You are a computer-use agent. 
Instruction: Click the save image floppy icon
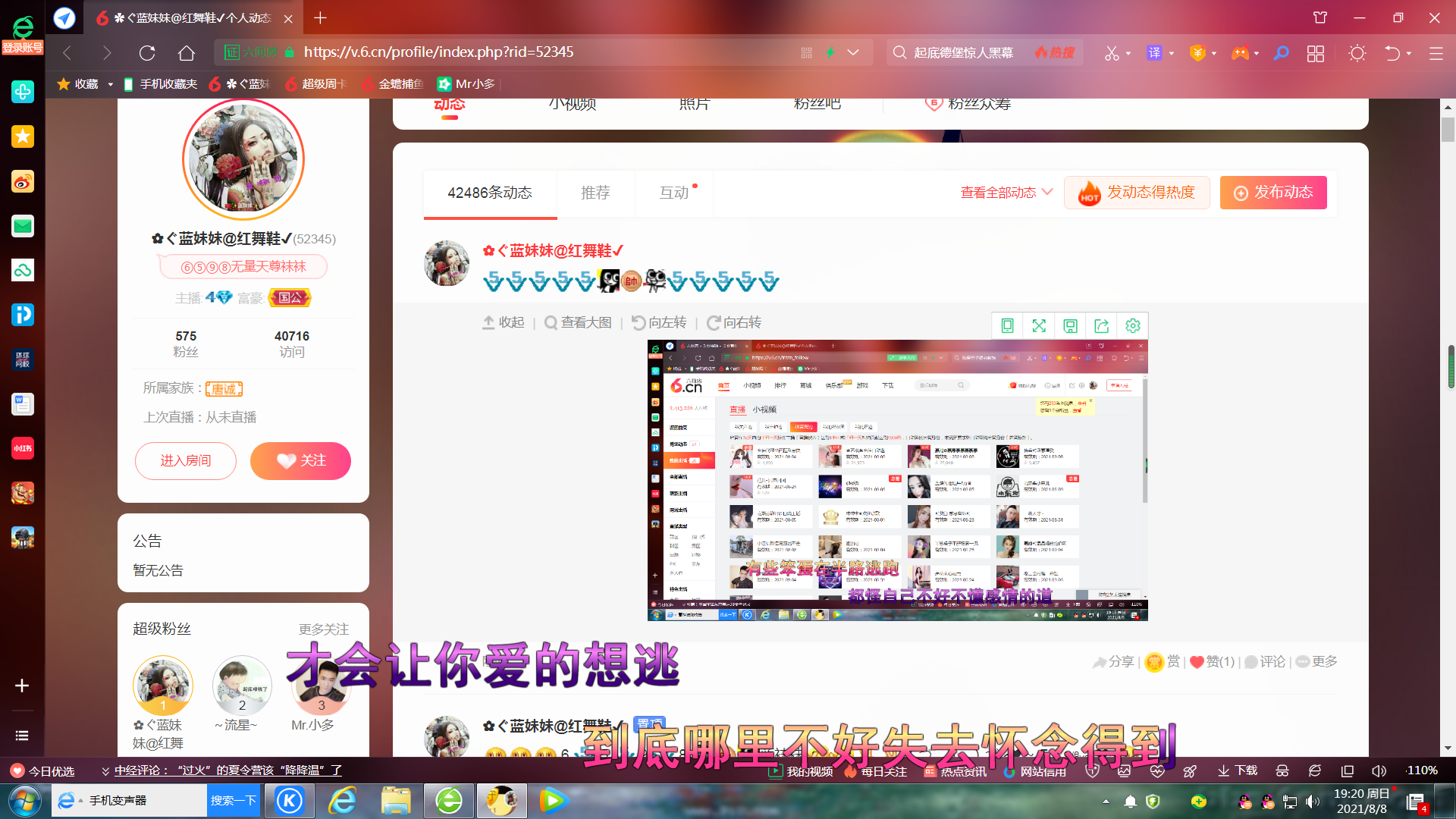point(1070,326)
